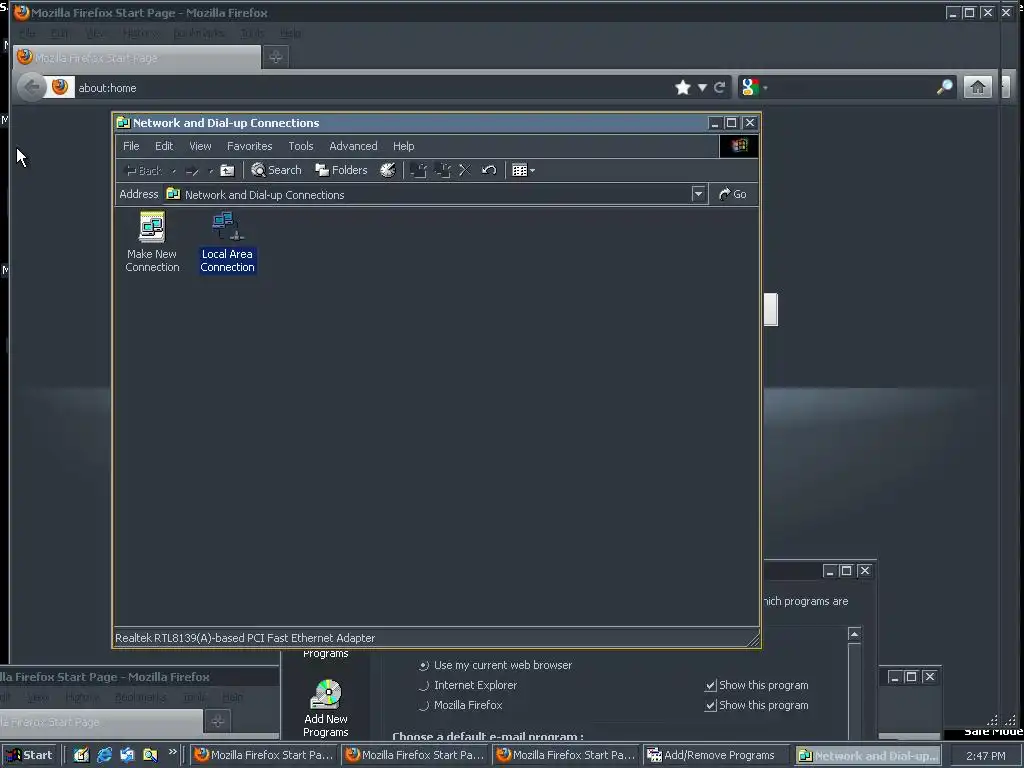Screen dimensions: 1024x768
Task: Expand the quick launch chevron
Action: tap(172, 752)
